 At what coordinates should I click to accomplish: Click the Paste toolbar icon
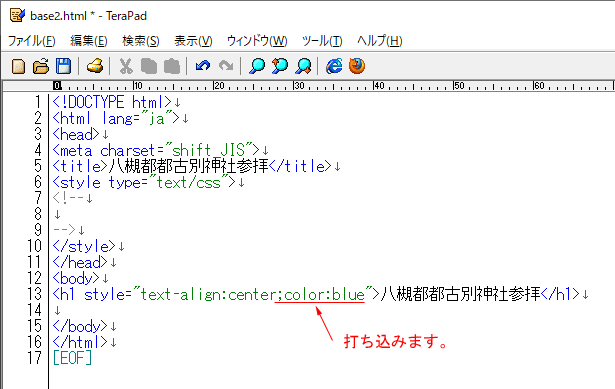coord(171,66)
